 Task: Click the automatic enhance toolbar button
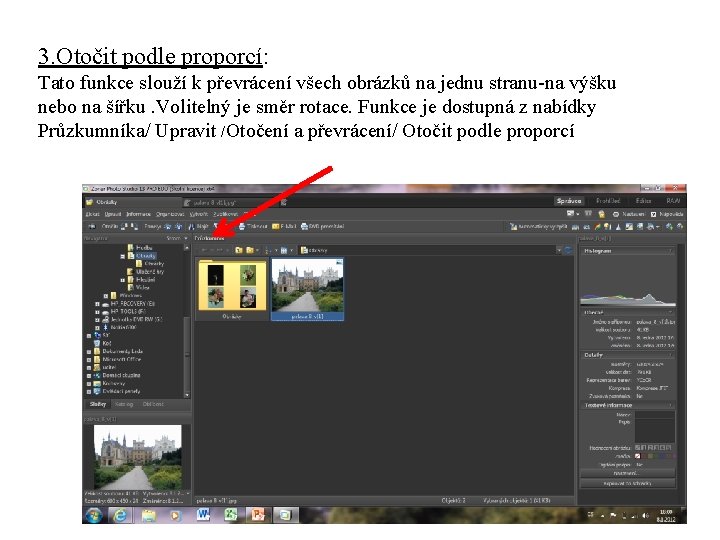(x=539, y=226)
